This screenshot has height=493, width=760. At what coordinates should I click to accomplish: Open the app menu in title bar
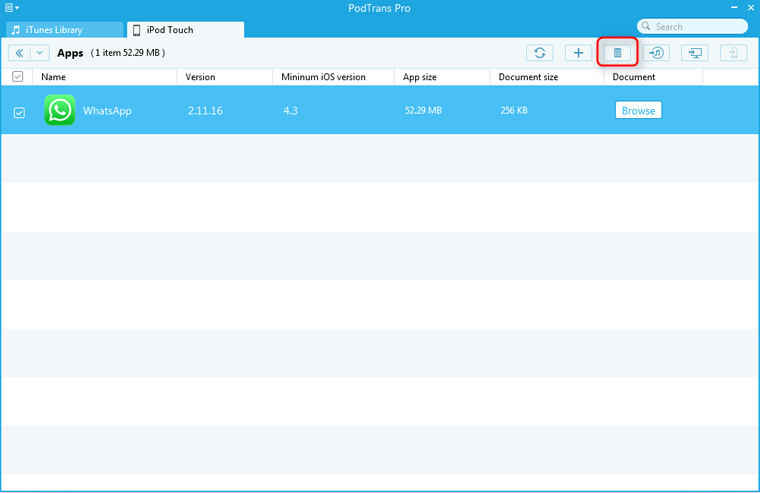tap(11, 8)
